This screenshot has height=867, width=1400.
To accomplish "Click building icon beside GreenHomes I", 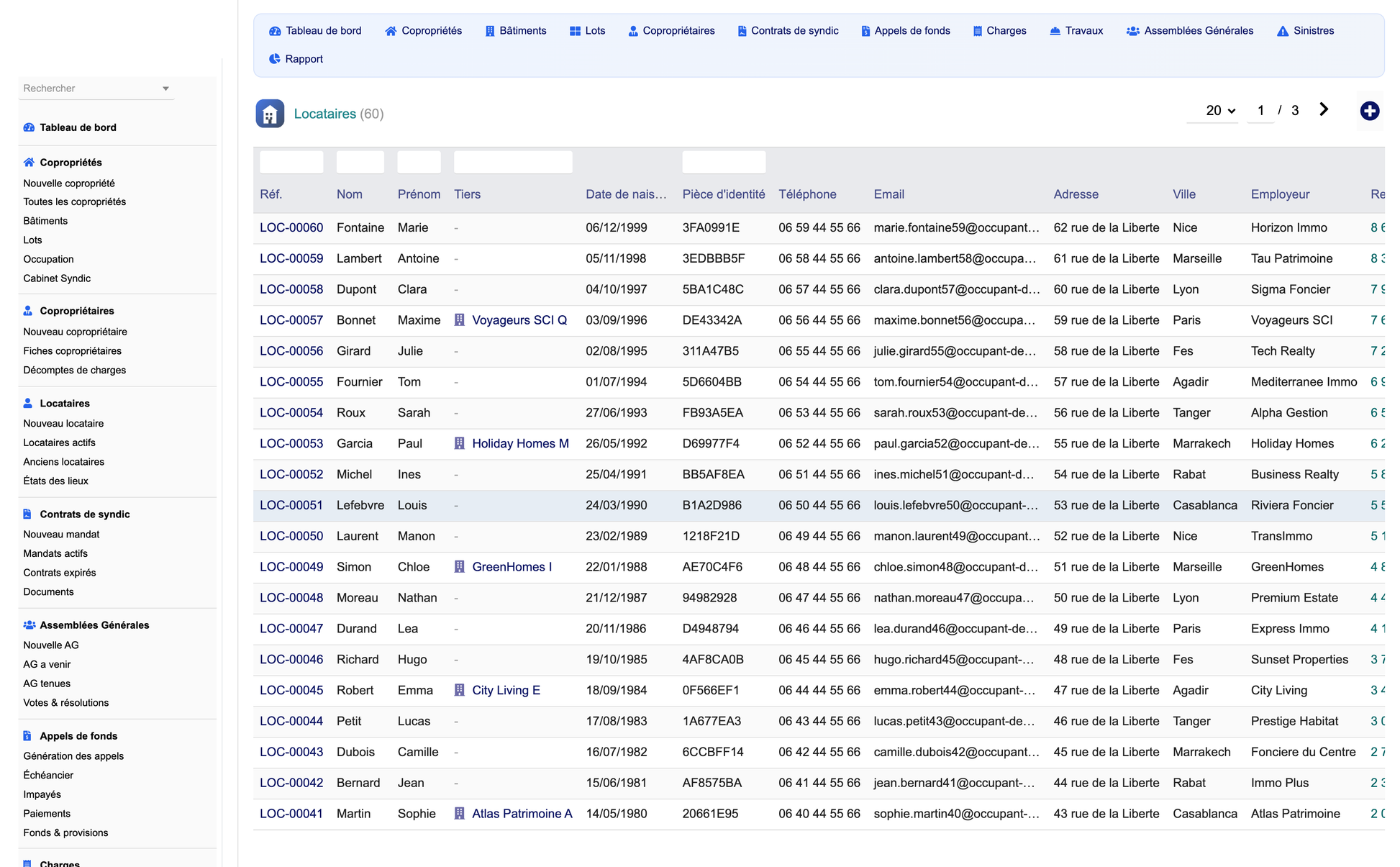I will point(460,567).
